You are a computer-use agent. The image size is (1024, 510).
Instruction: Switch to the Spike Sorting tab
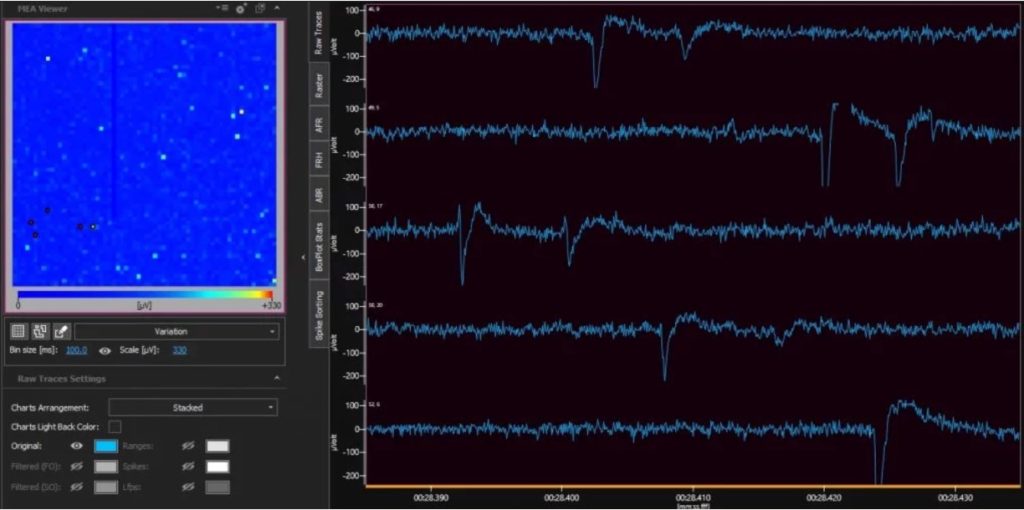(x=319, y=313)
